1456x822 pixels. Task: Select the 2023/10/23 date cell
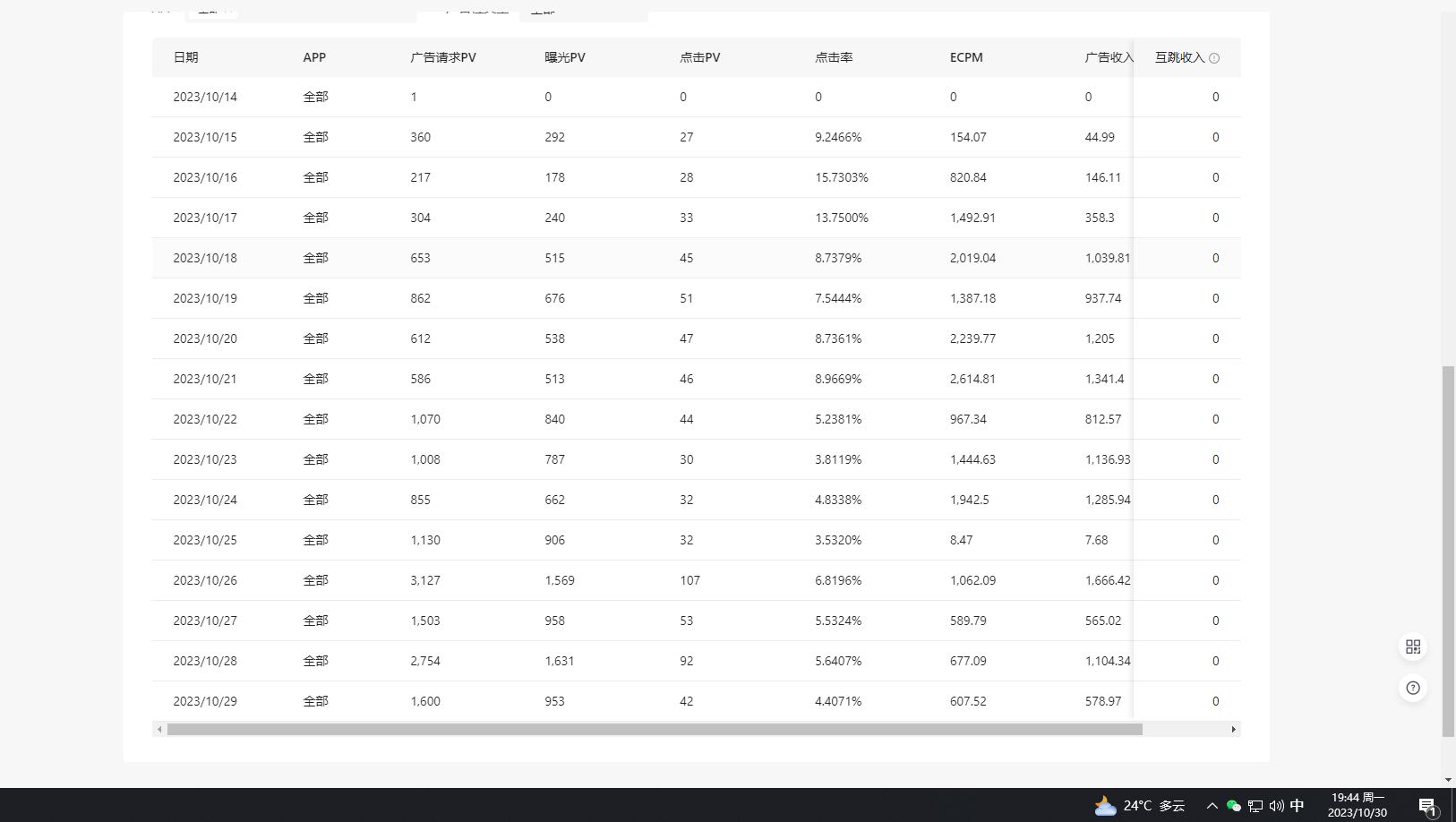205,459
